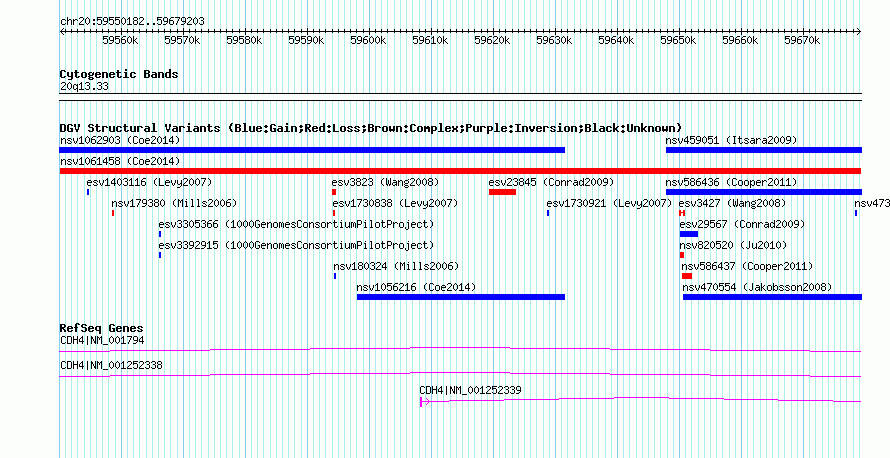Screen dimensions: 890x458
Task: Click the esv3305366 1000Genomes label
Action: (296, 224)
